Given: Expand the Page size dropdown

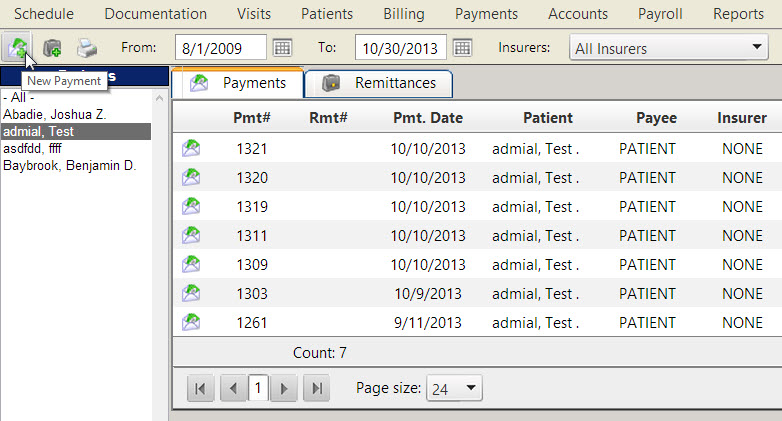Looking at the screenshot, I should [471, 389].
